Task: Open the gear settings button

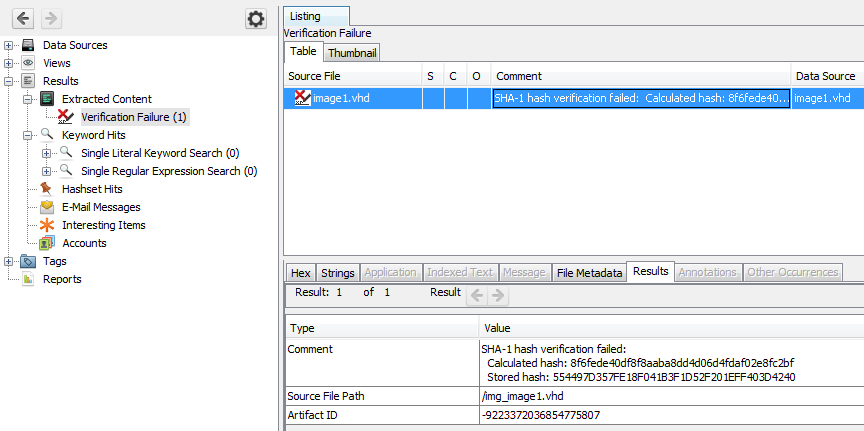Action: 256,19
